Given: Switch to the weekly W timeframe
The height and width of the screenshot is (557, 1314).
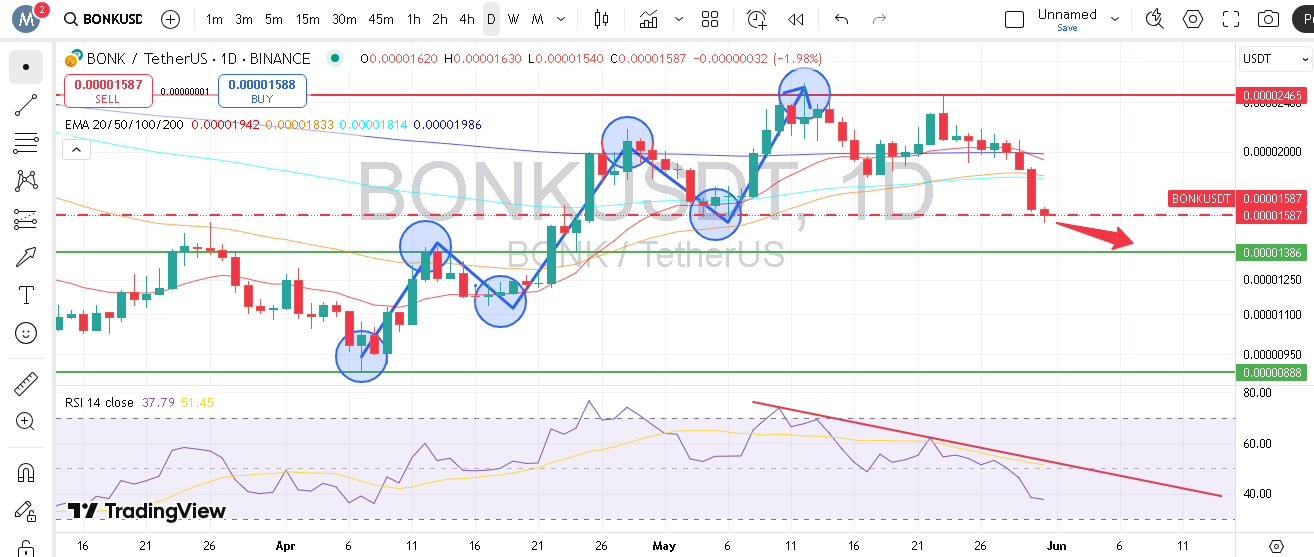Looking at the screenshot, I should pos(513,19).
